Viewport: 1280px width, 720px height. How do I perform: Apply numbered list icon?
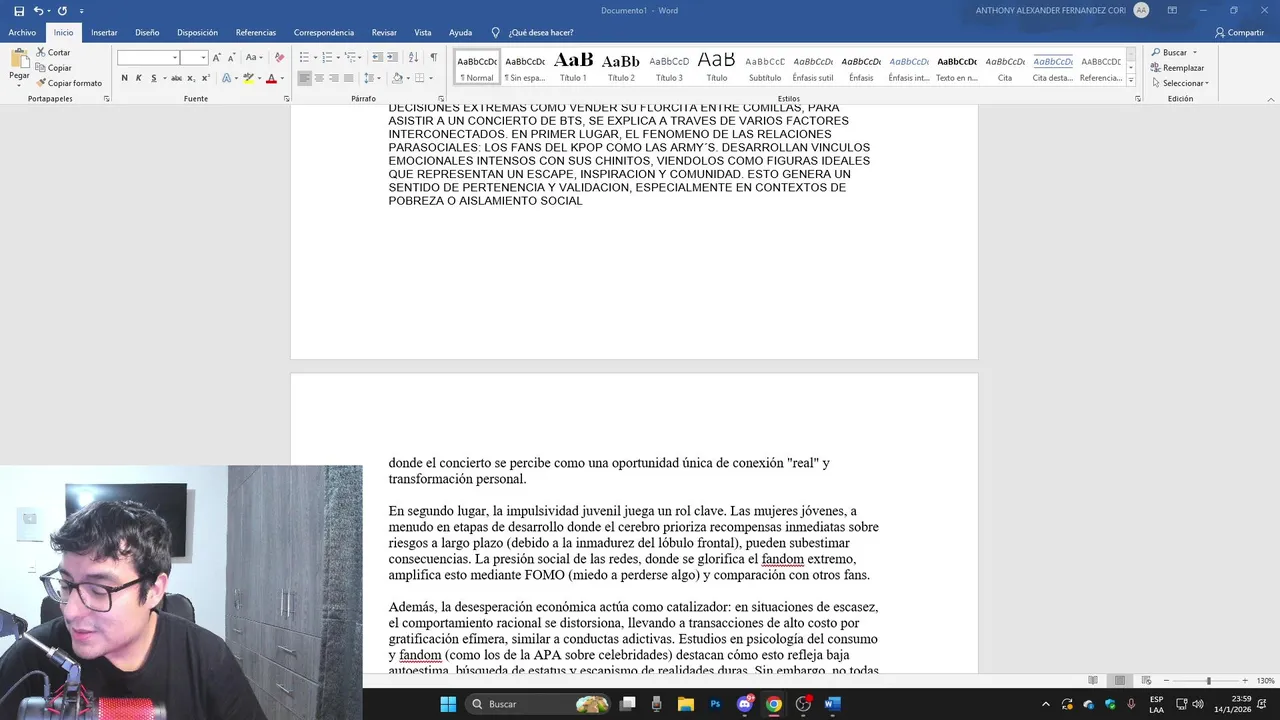(326, 57)
